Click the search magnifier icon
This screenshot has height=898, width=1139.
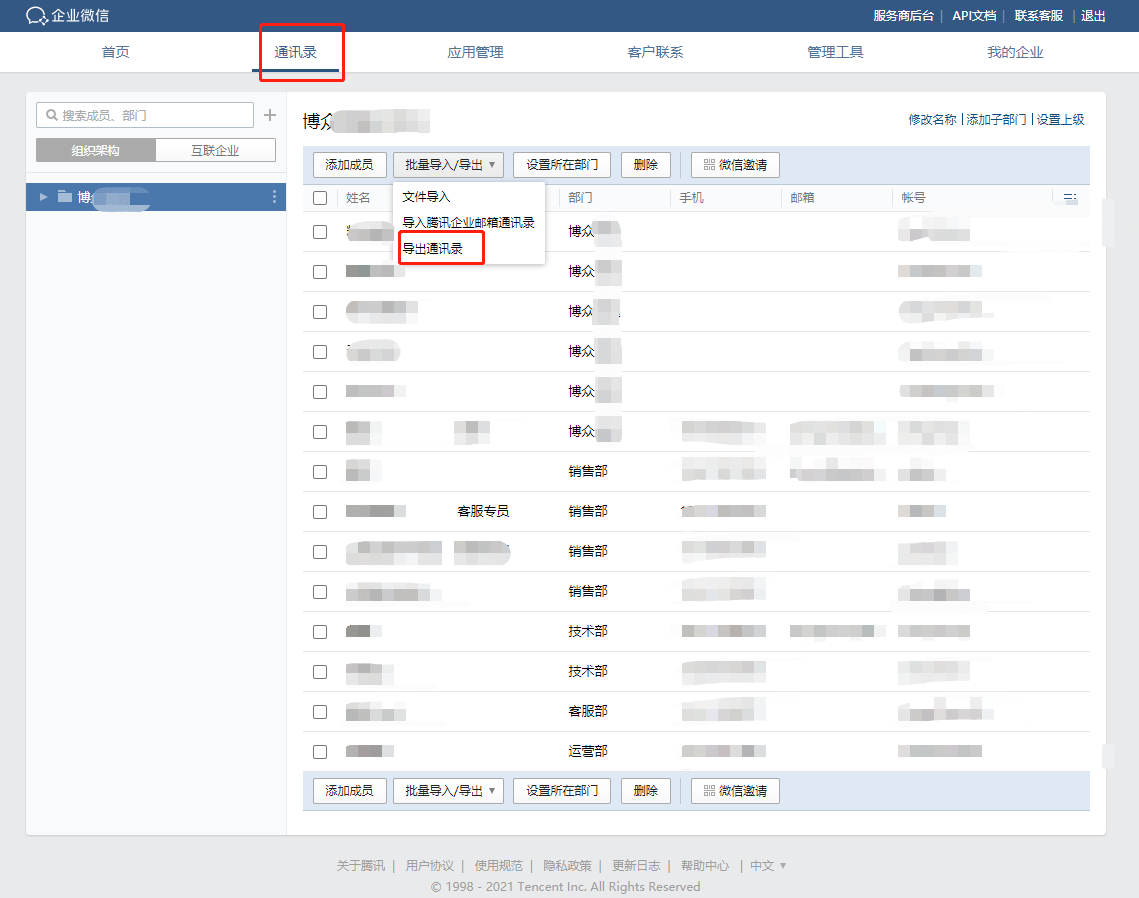pyautogui.click(x=52, y=115)
